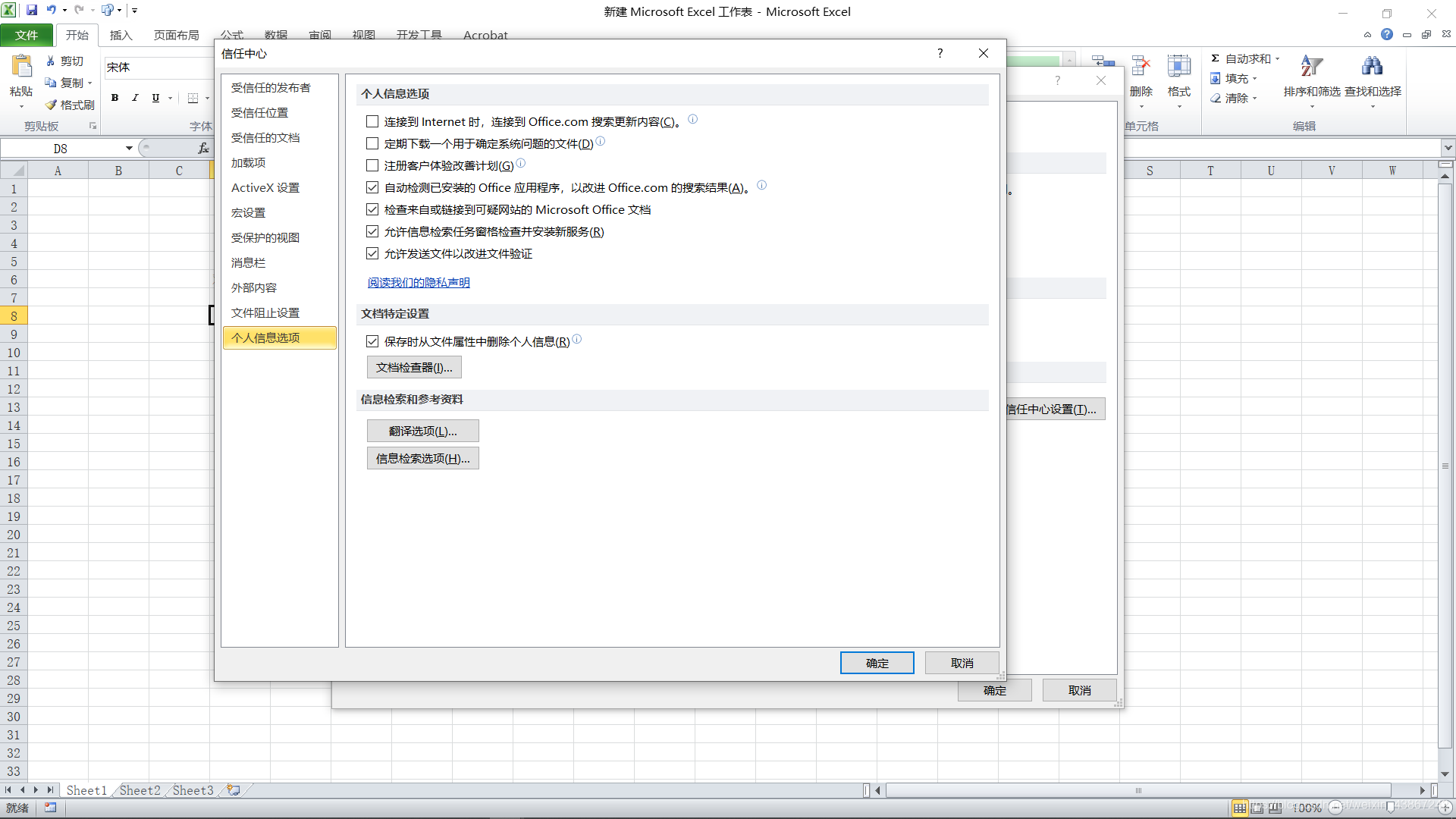
Task: Click the Translation Options button
Action: click(422, 431)
